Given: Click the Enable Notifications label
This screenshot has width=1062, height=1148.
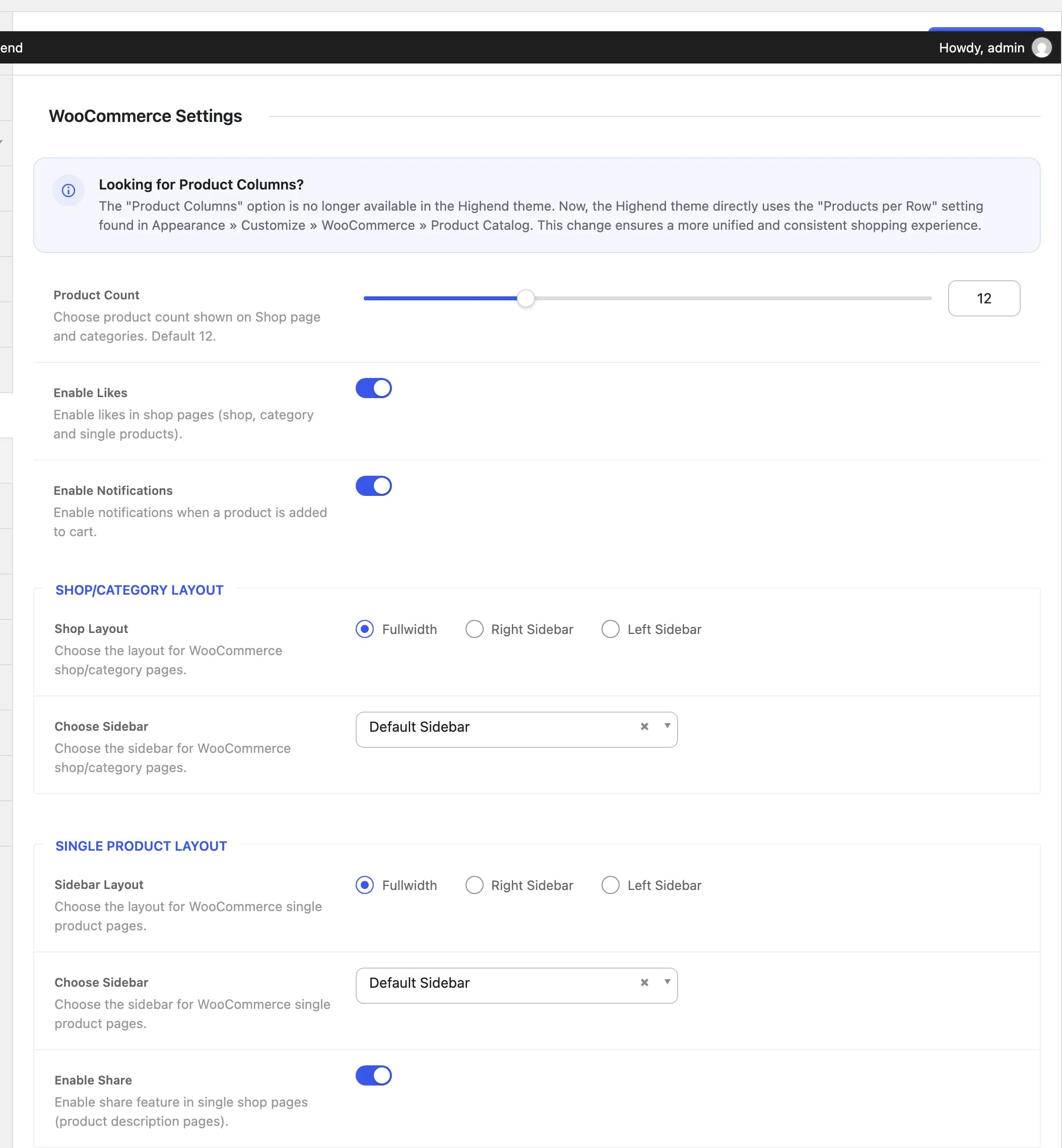Looking at the screenshot, I should coord(113,490).
